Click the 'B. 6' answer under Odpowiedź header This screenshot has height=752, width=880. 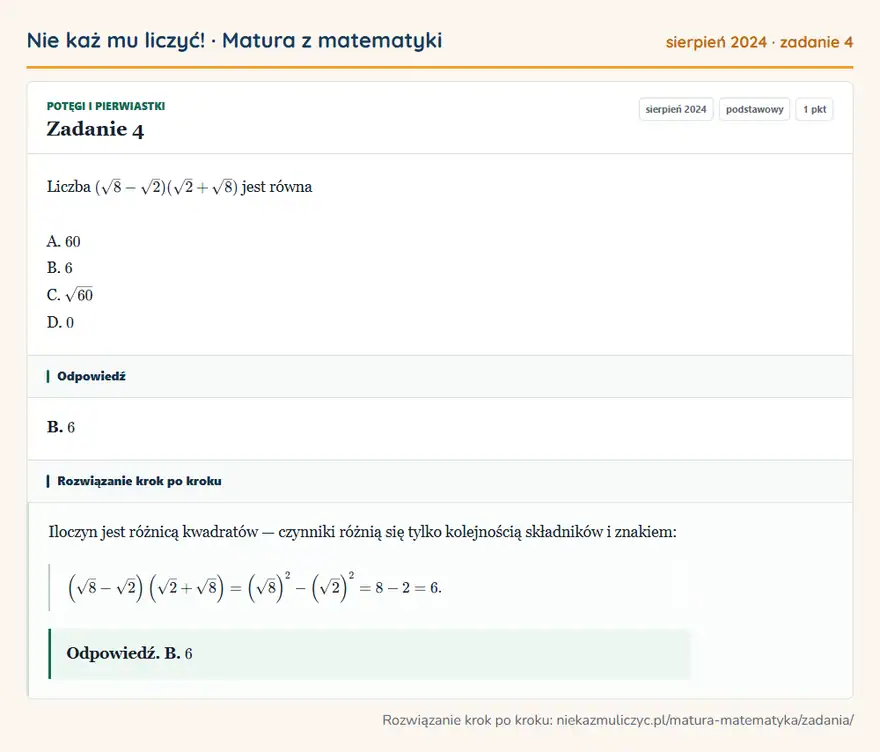click(61, 427)
